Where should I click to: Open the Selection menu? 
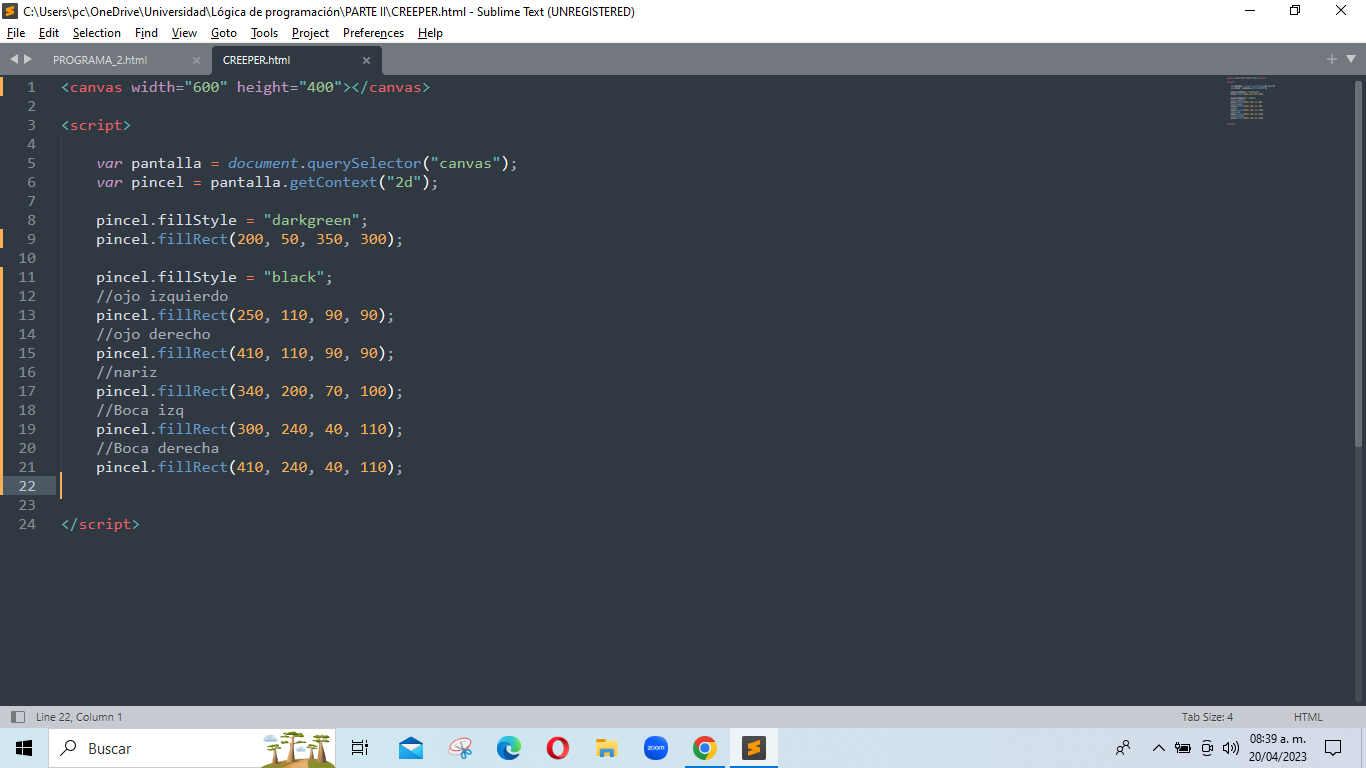[96, 33]
